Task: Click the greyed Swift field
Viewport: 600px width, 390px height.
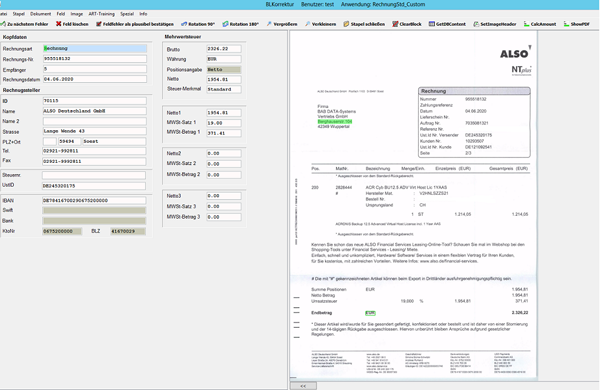Action: tap(94, 211)
